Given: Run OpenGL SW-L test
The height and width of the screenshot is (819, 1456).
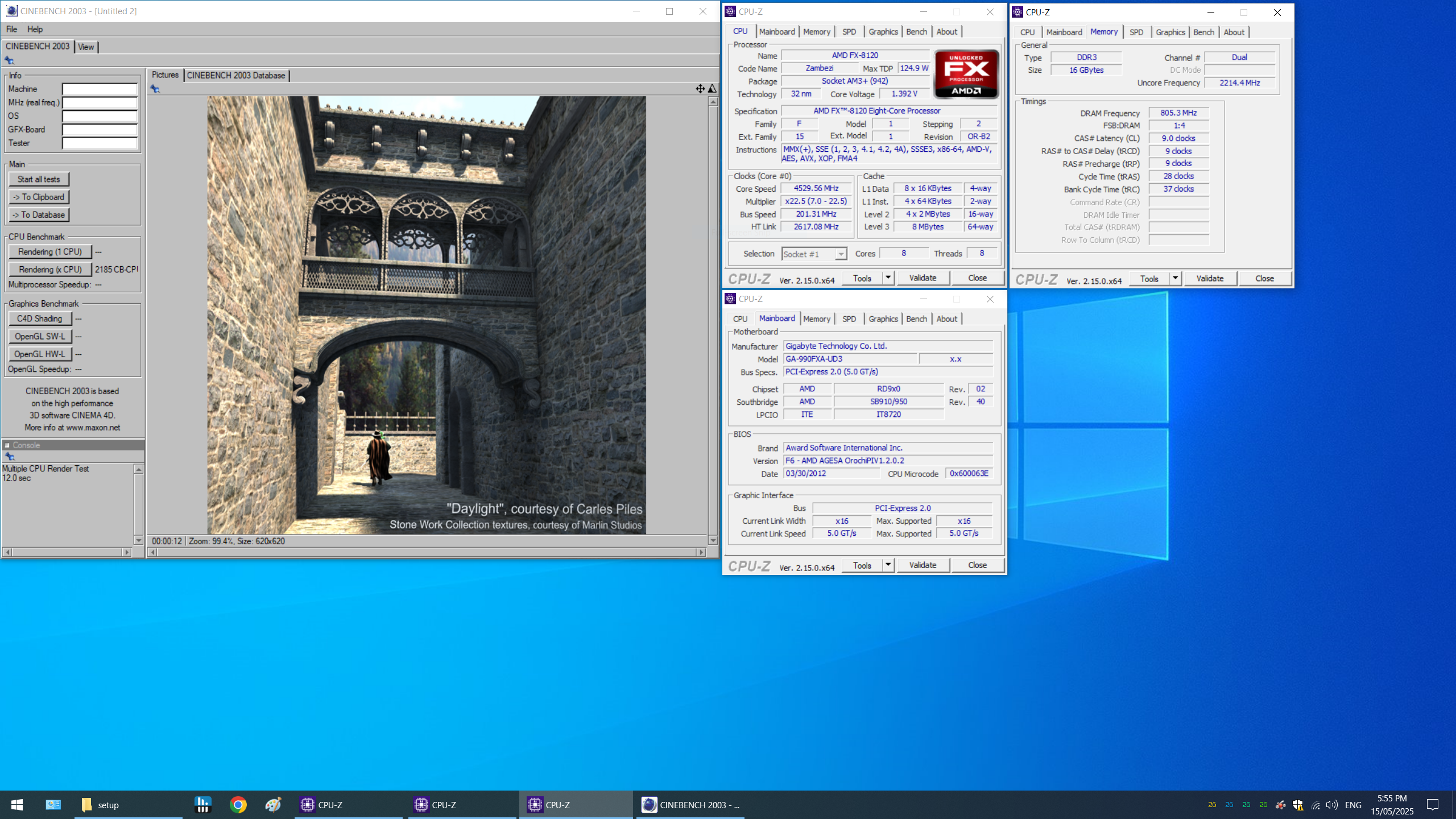Looking at the screenshot, I should [40, 336].
